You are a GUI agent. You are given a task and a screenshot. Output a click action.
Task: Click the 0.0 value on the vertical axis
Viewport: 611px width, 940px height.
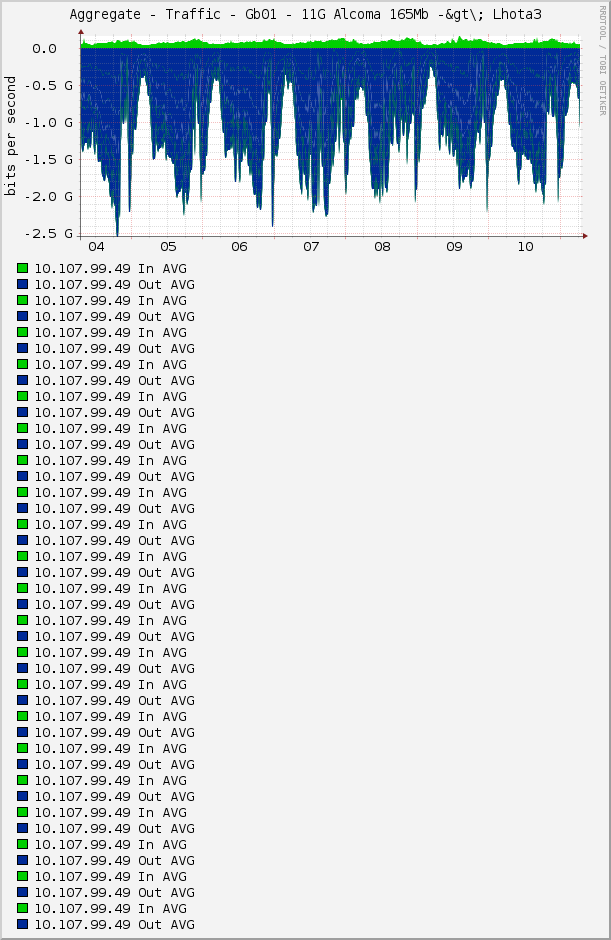point(44,49)
